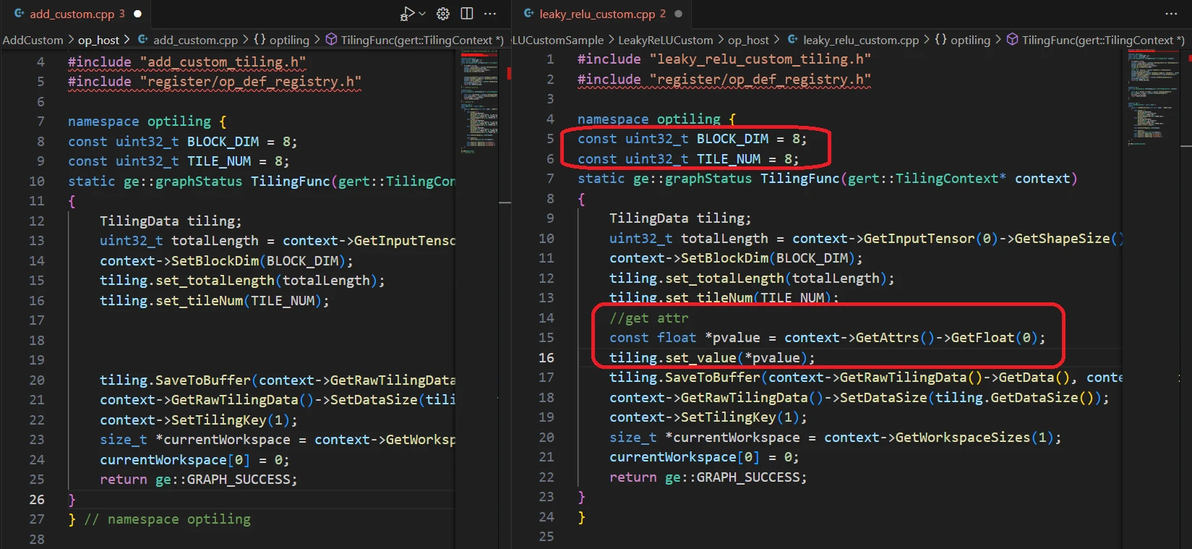Open the leaky_relu_custom.cpp breadcrumb item
This screenshot has width=1192, height=549.
(861, 40)
